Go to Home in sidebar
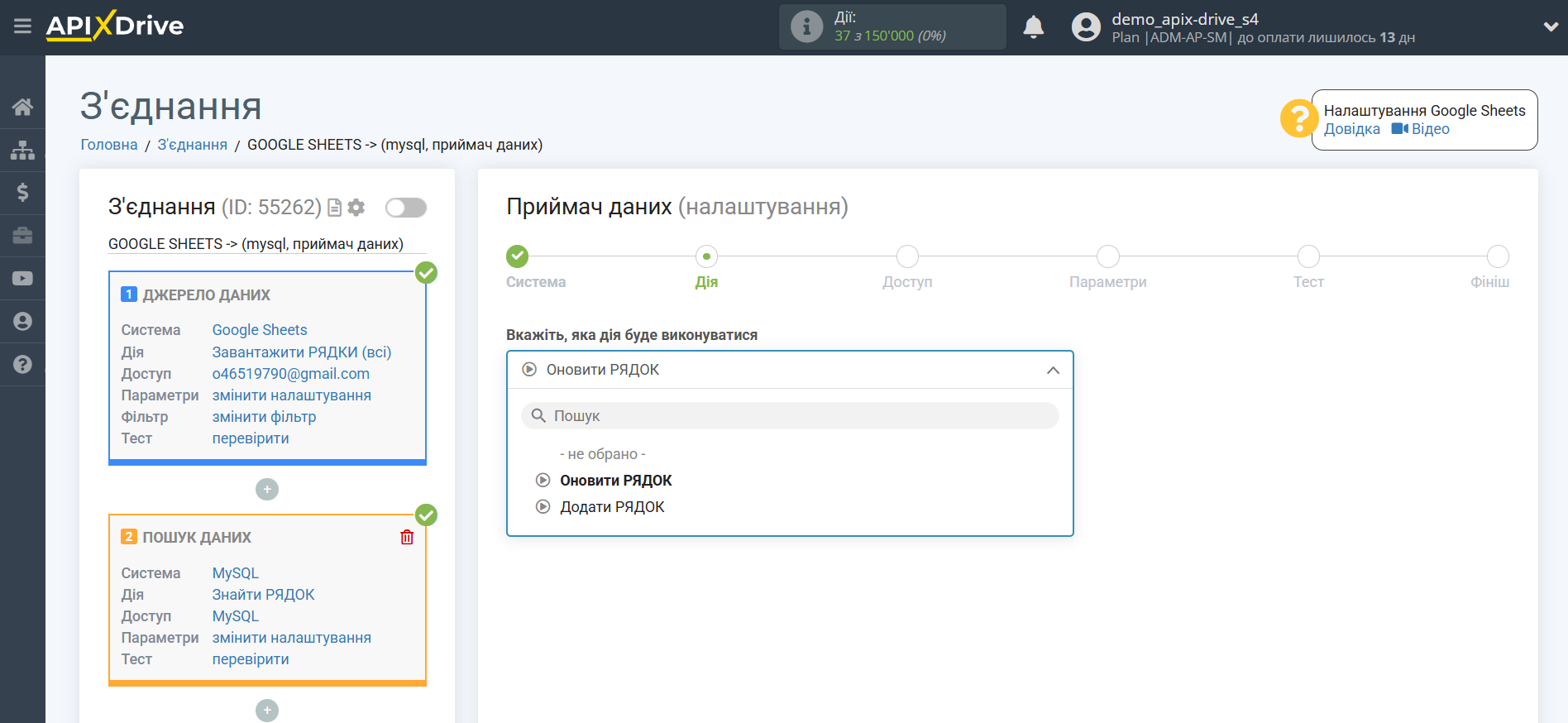 [22, 107]
